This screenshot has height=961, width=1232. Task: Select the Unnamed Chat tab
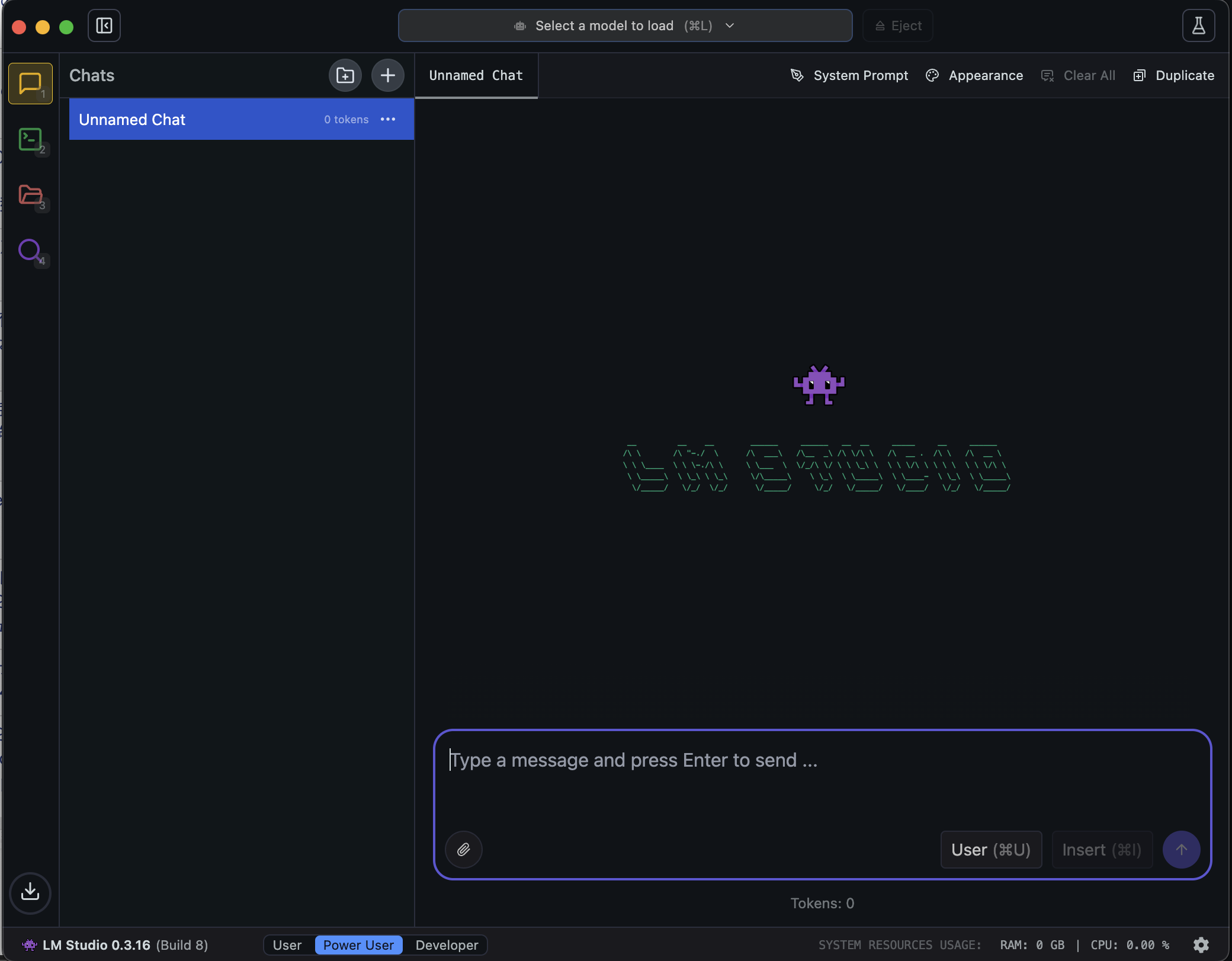pyautogui.click(x=476, y=75)
